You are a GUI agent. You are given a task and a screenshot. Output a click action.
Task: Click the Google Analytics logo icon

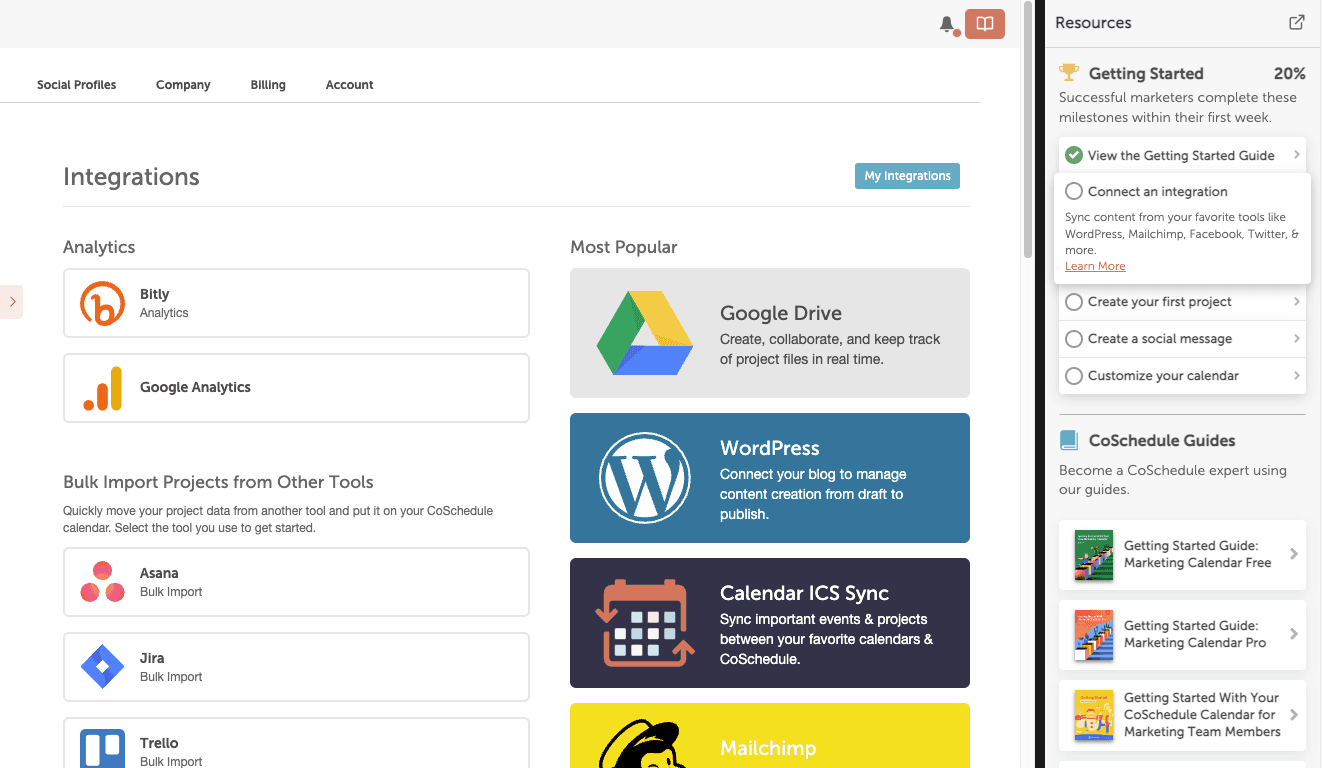point(102,388)
